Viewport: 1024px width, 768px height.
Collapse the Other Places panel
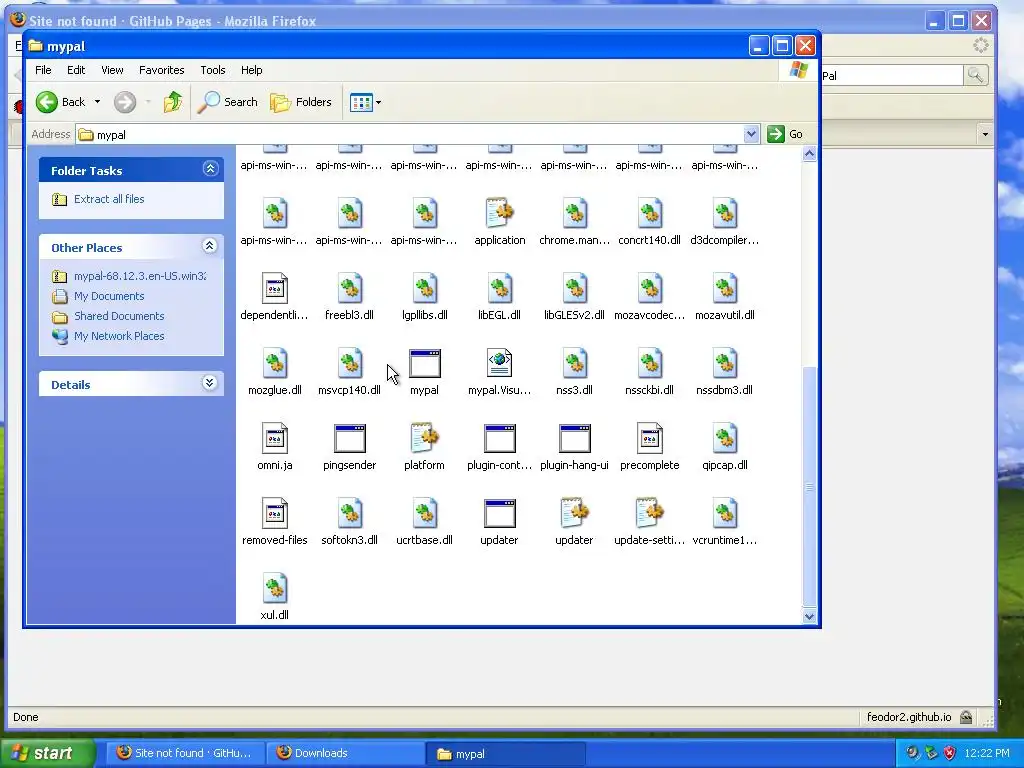pos(210,246)
